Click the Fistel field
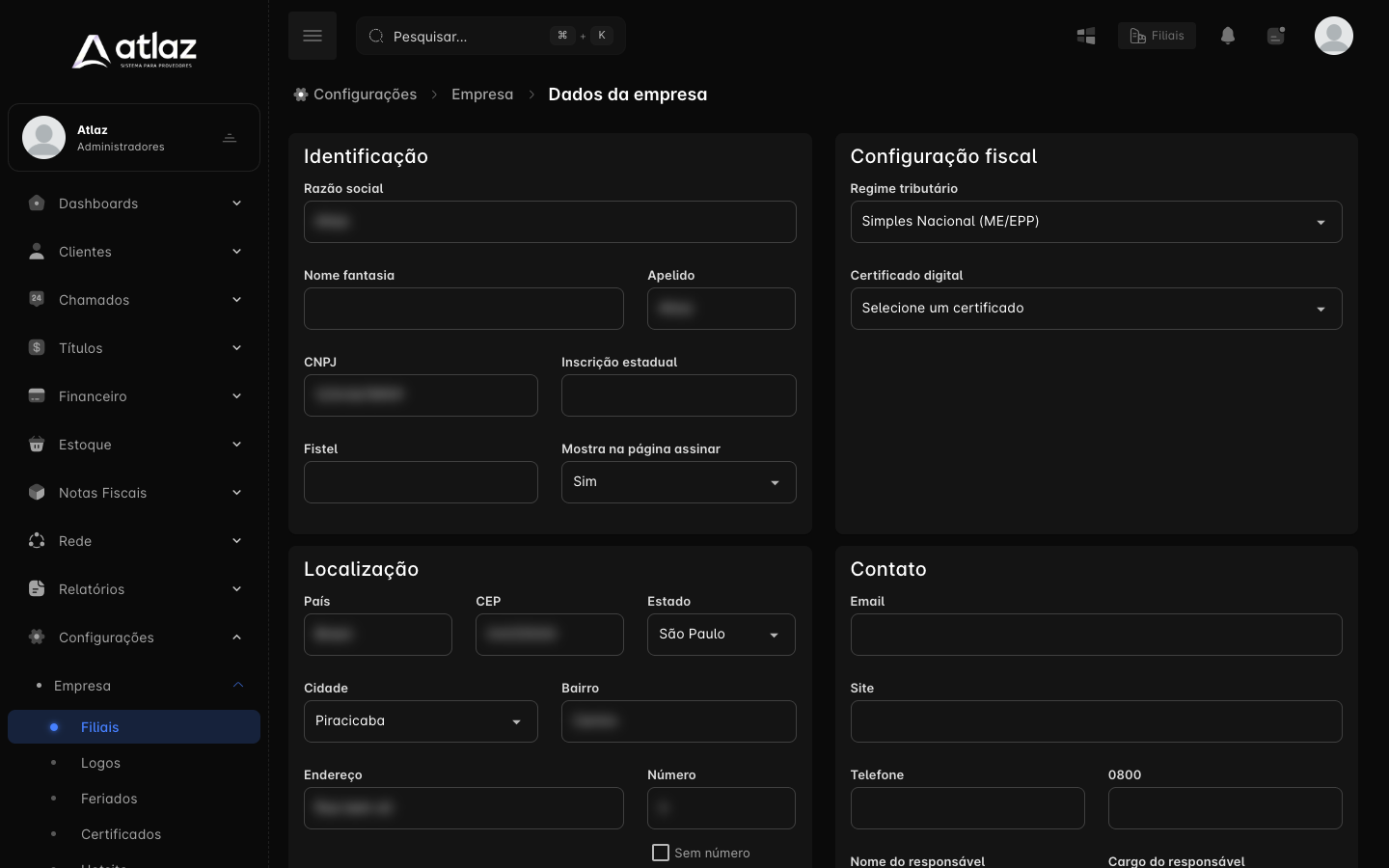 (x=421, y=482)
